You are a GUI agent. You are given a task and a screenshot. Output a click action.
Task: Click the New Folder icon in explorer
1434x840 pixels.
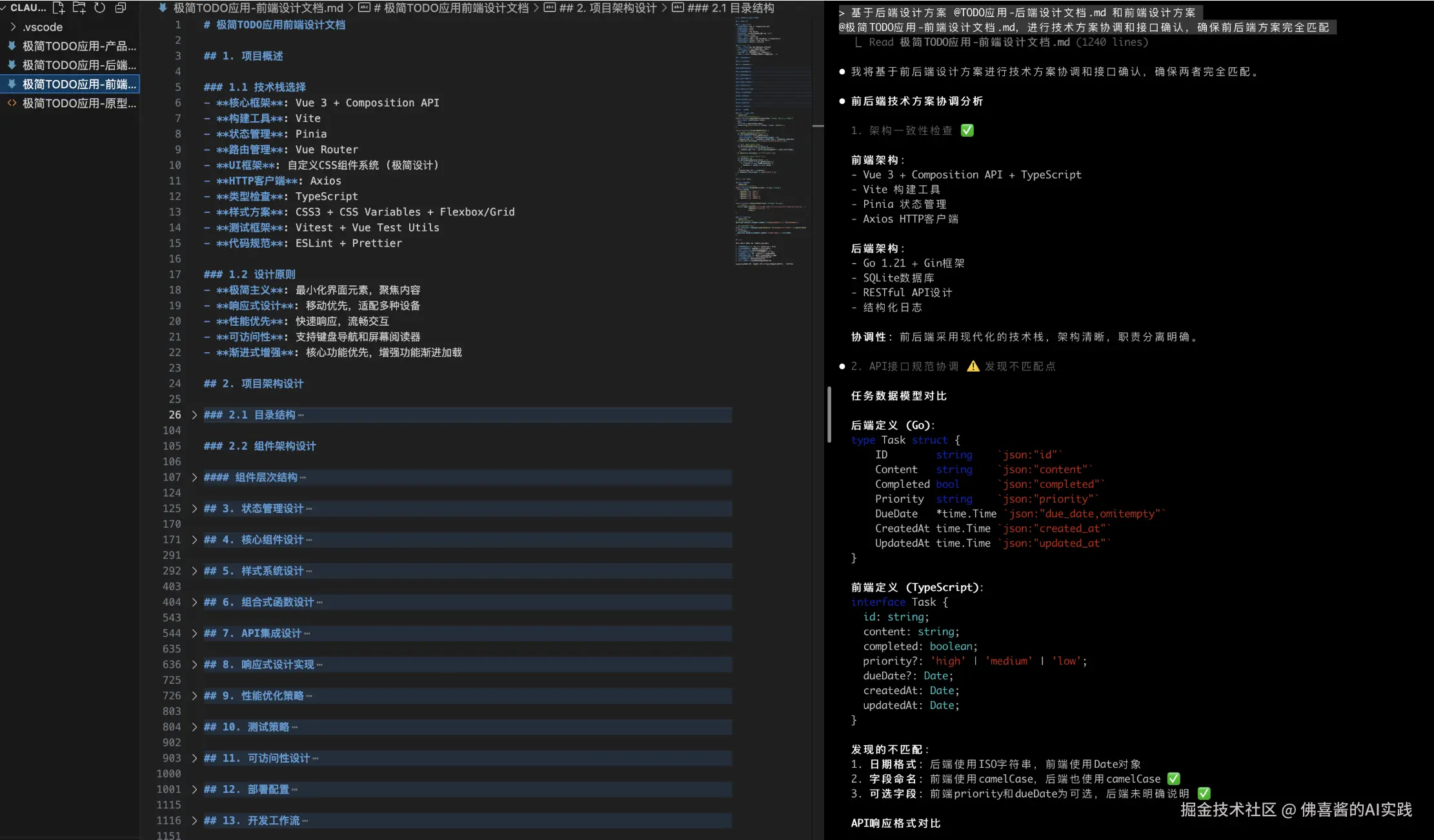(x=79, y=8)
